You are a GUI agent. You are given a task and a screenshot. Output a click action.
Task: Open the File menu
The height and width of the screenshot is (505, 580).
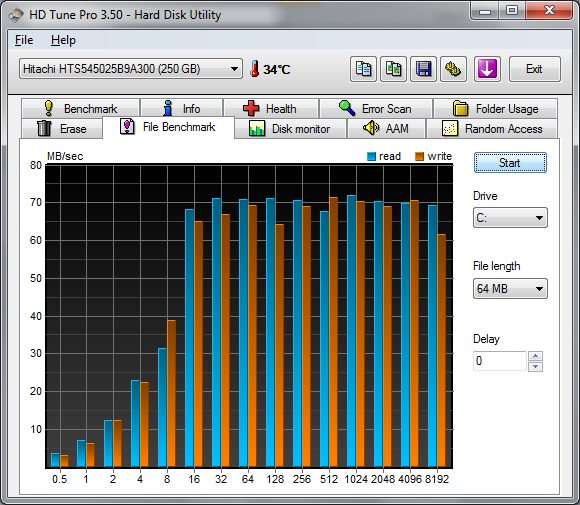click(x=24, y=40)
